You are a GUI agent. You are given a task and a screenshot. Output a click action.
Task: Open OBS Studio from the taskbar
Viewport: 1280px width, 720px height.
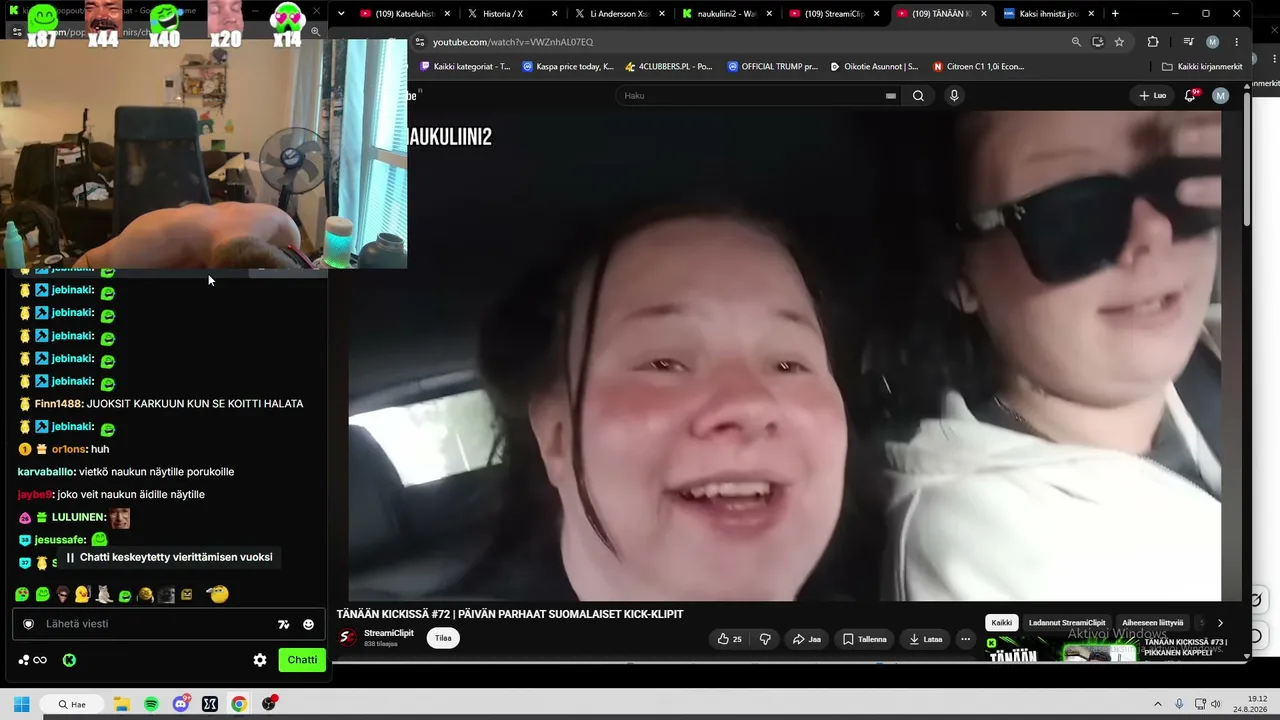click(x=269, y=704)
